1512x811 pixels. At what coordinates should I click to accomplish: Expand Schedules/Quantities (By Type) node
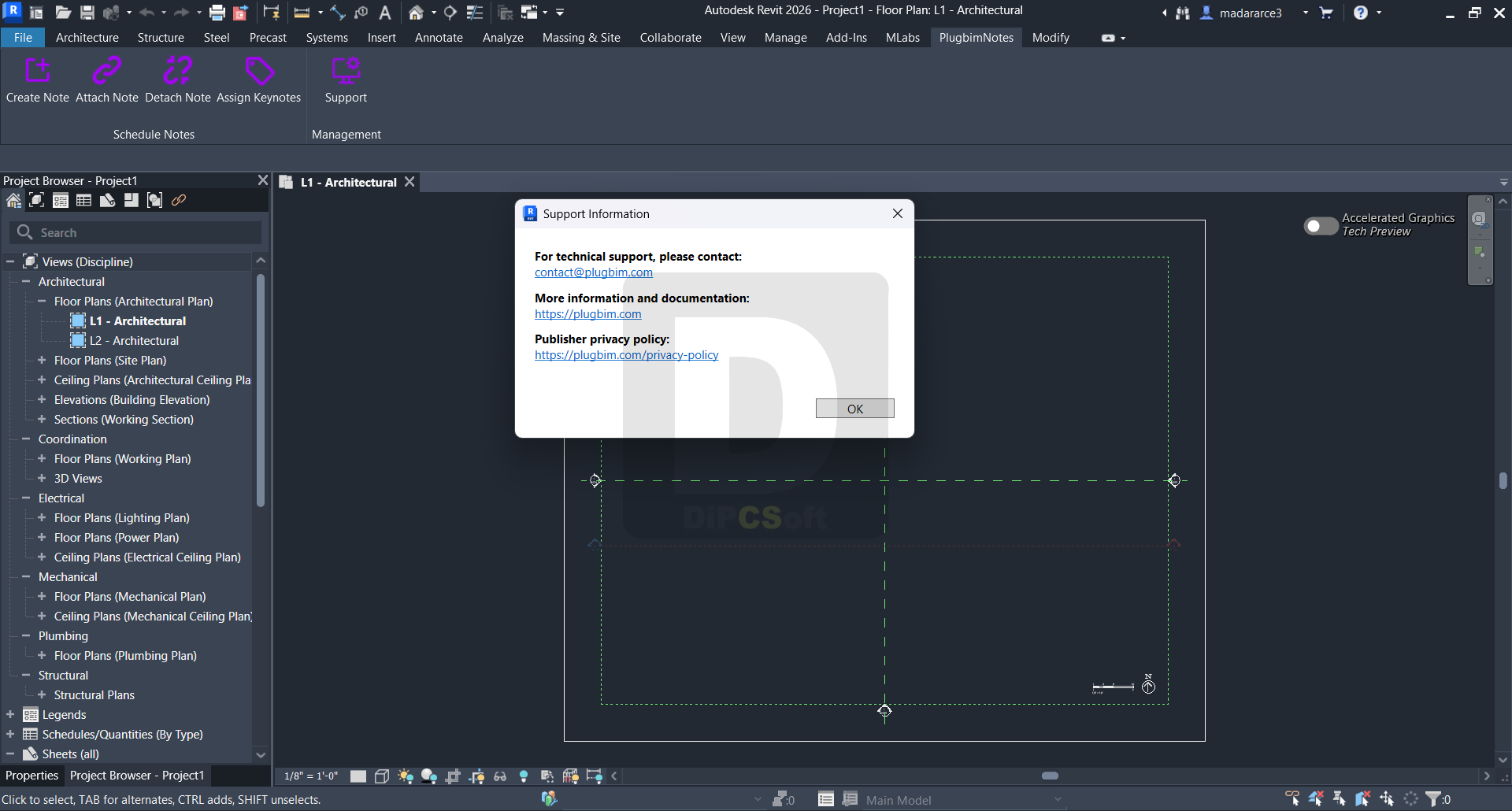click(x=10, y=734)
